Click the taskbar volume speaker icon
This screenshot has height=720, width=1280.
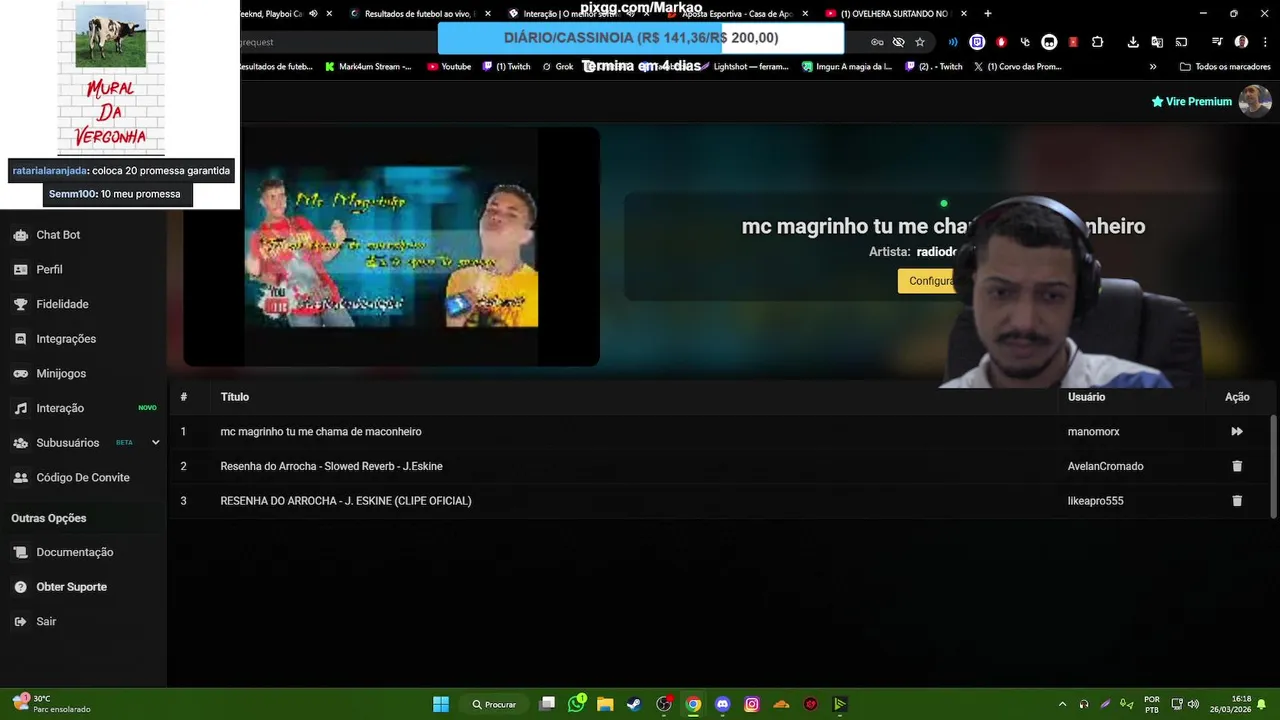click(1193, 704)
